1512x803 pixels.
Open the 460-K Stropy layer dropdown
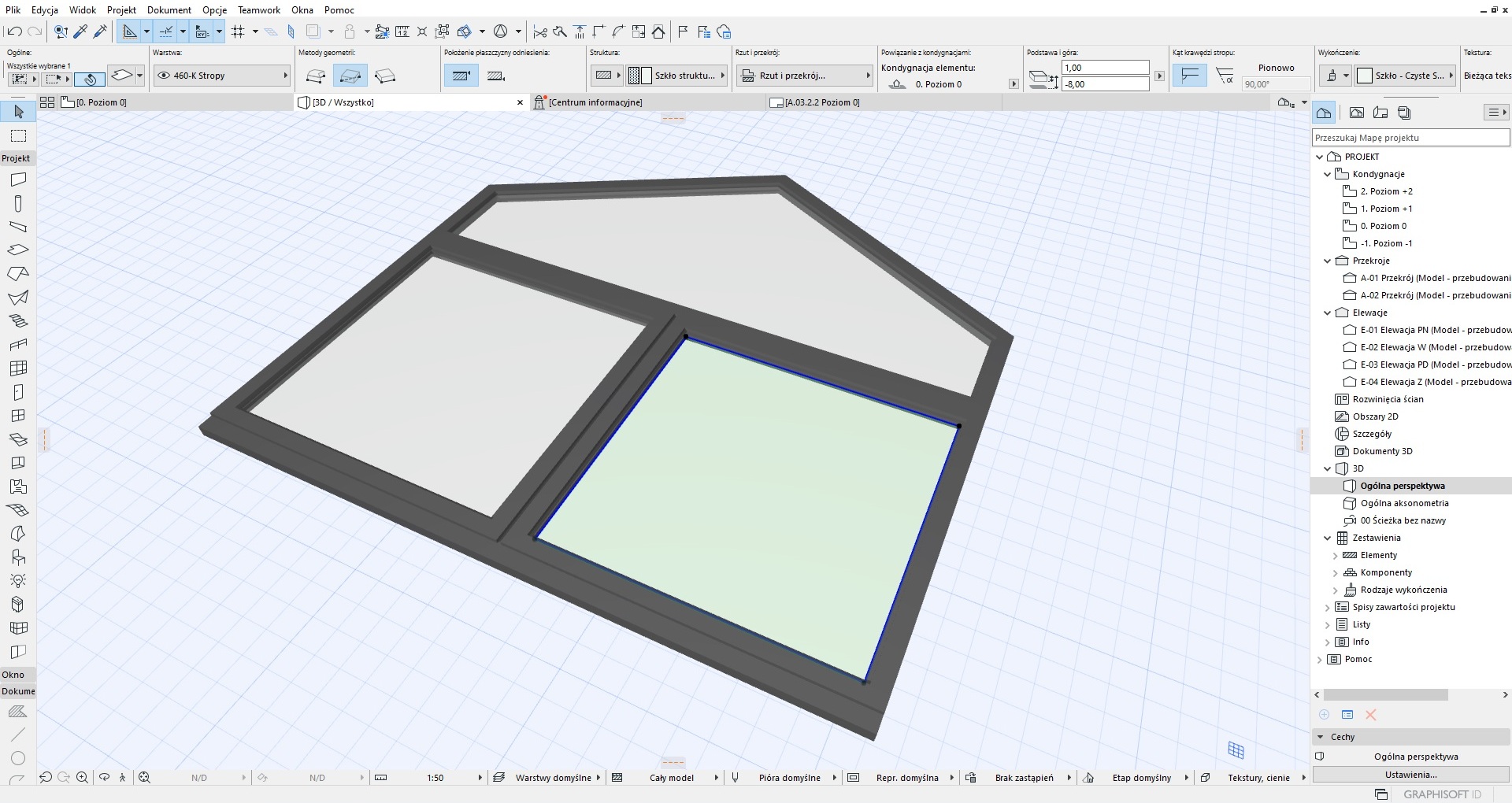221,76
